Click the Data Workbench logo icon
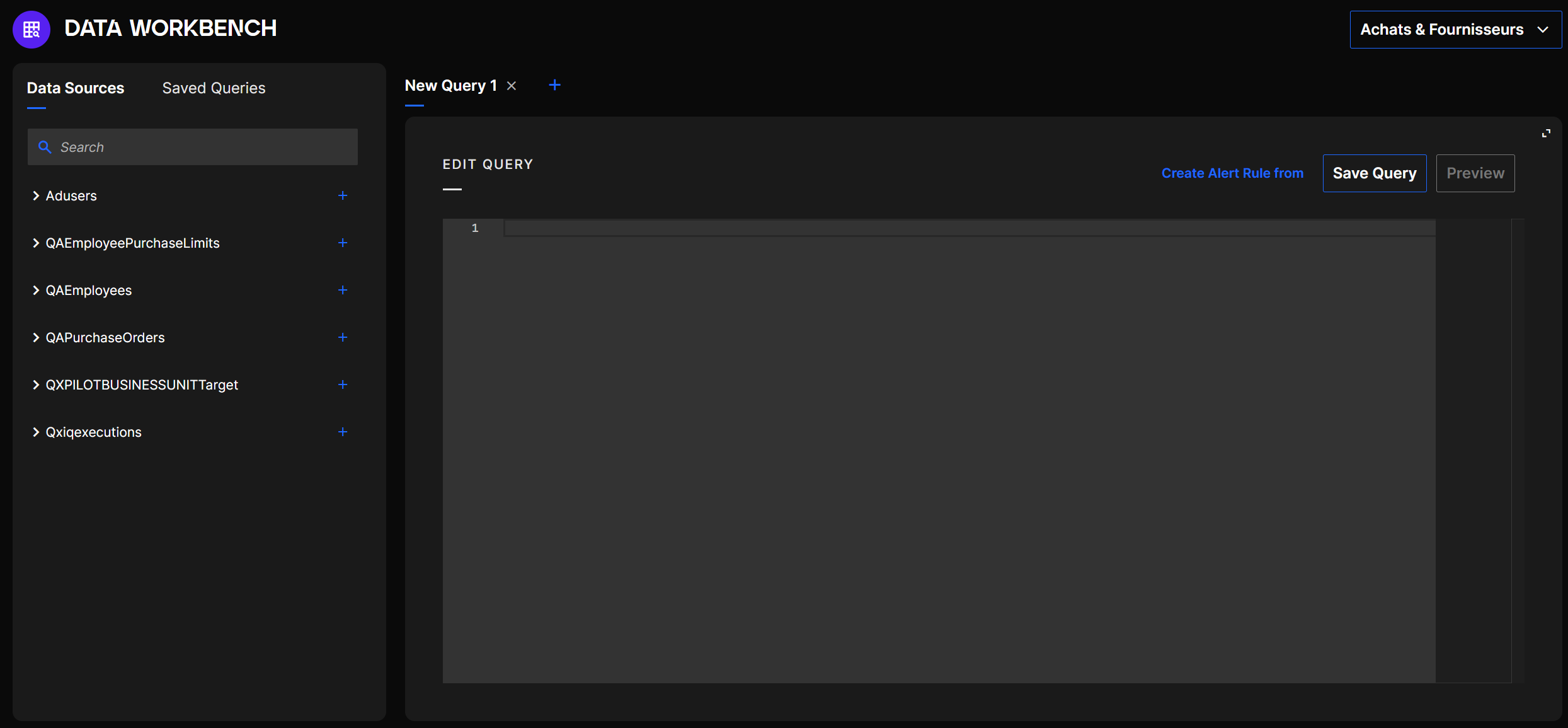The width and height of the screenshot is (1568, 728). 31,29
